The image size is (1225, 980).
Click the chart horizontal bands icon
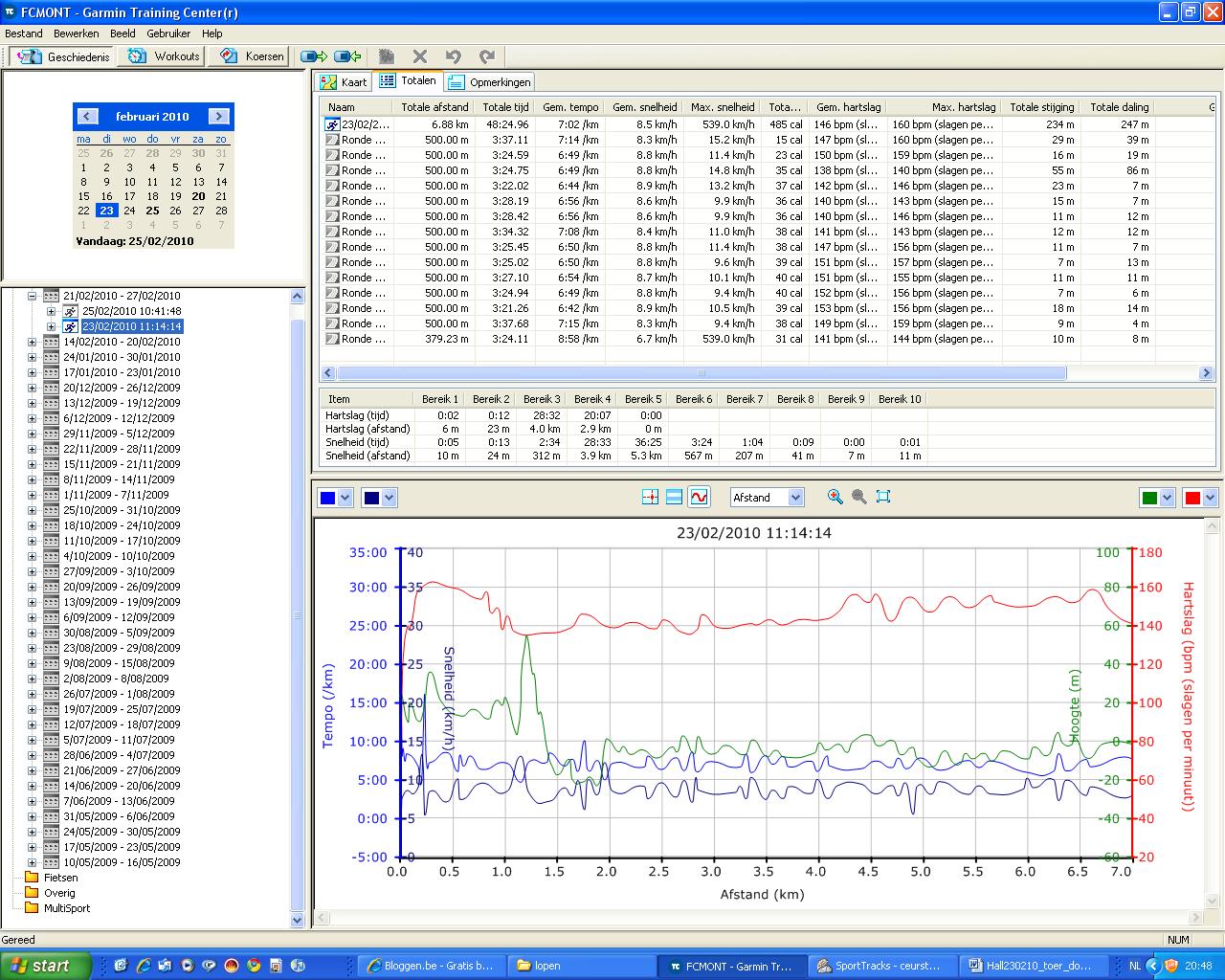[674, 497]
